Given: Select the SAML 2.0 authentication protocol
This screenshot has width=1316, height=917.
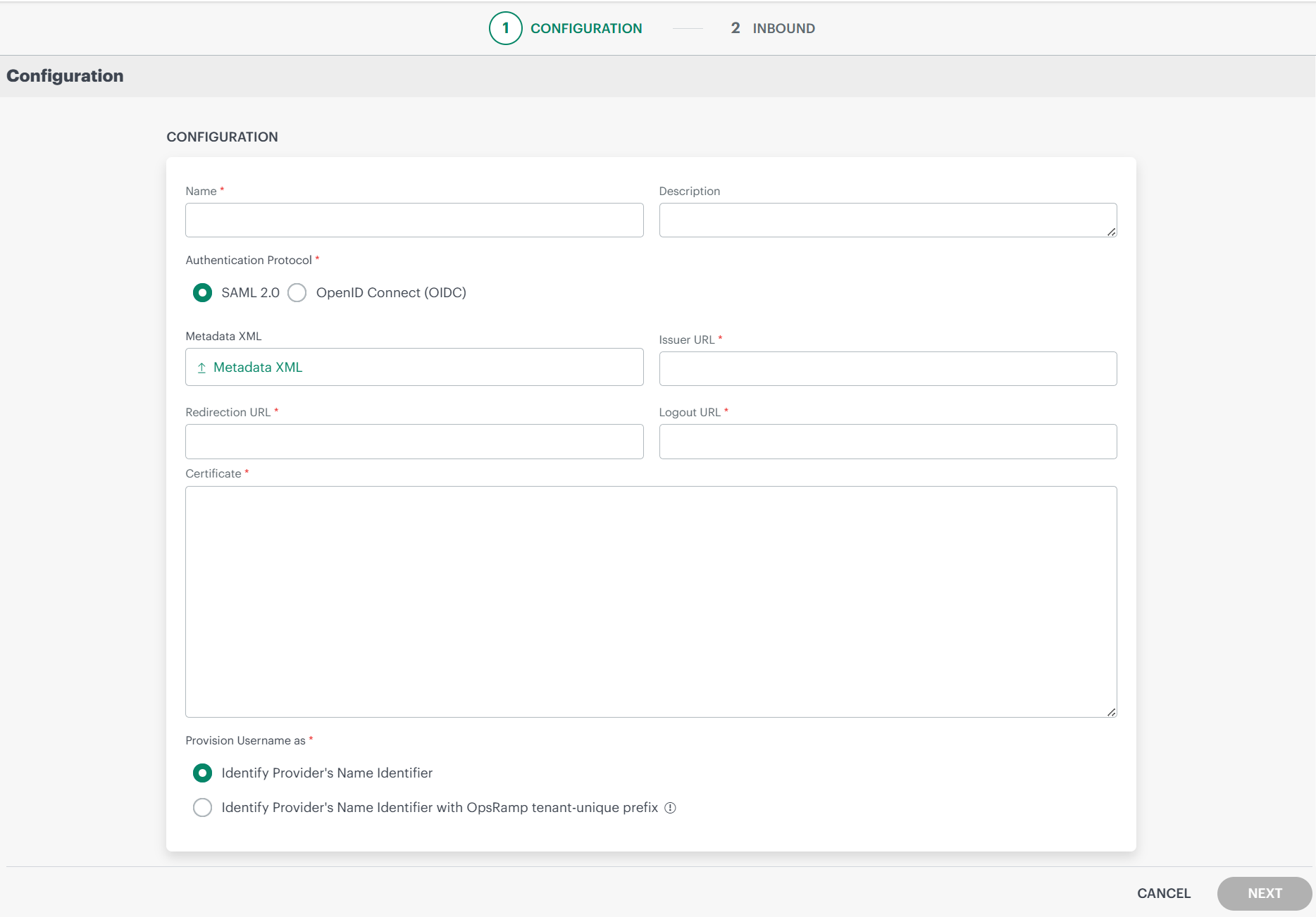Looking at the screenshot, I should pos(202,292).
